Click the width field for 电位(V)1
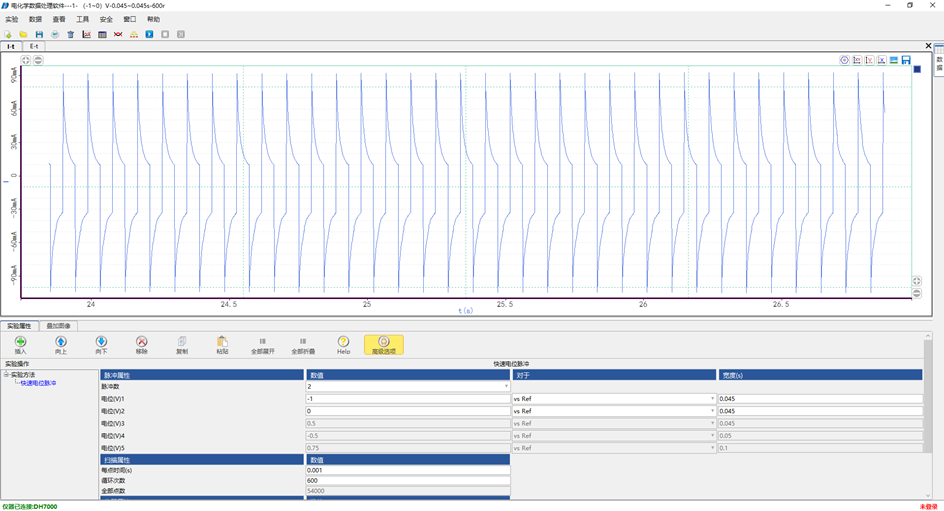 click(820, 398)
